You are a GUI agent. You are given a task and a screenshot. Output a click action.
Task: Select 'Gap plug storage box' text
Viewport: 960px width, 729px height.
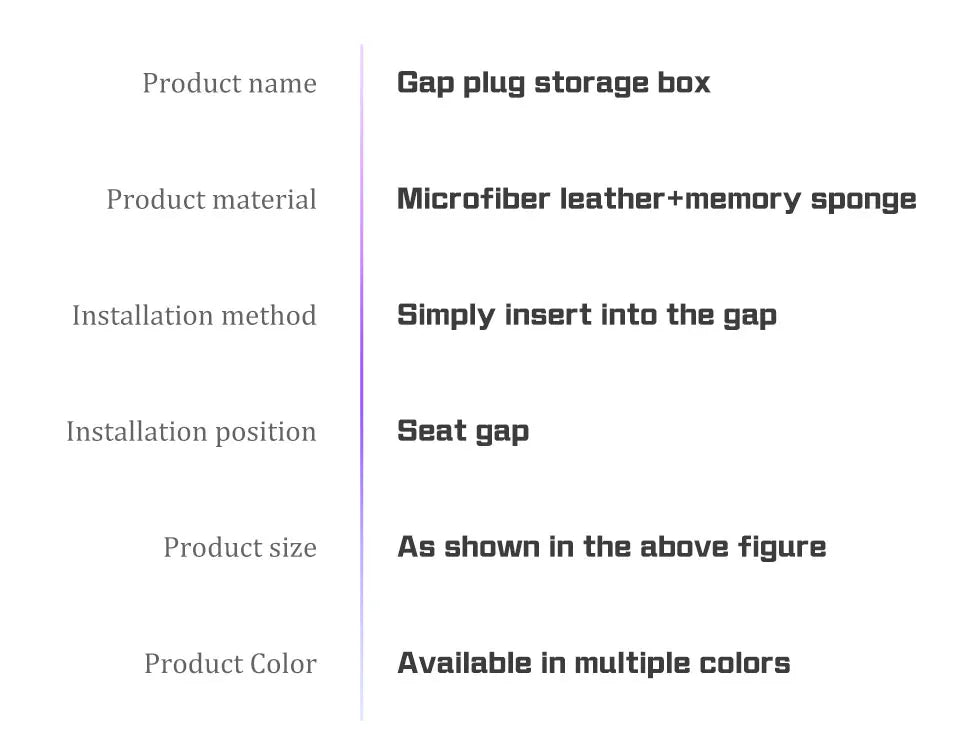tap(553, 83)
